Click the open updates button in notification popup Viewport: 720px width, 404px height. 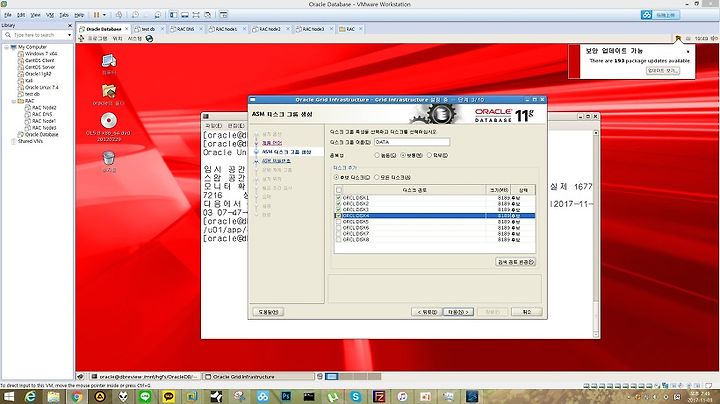pyautogui.click(x=662, y=71)
